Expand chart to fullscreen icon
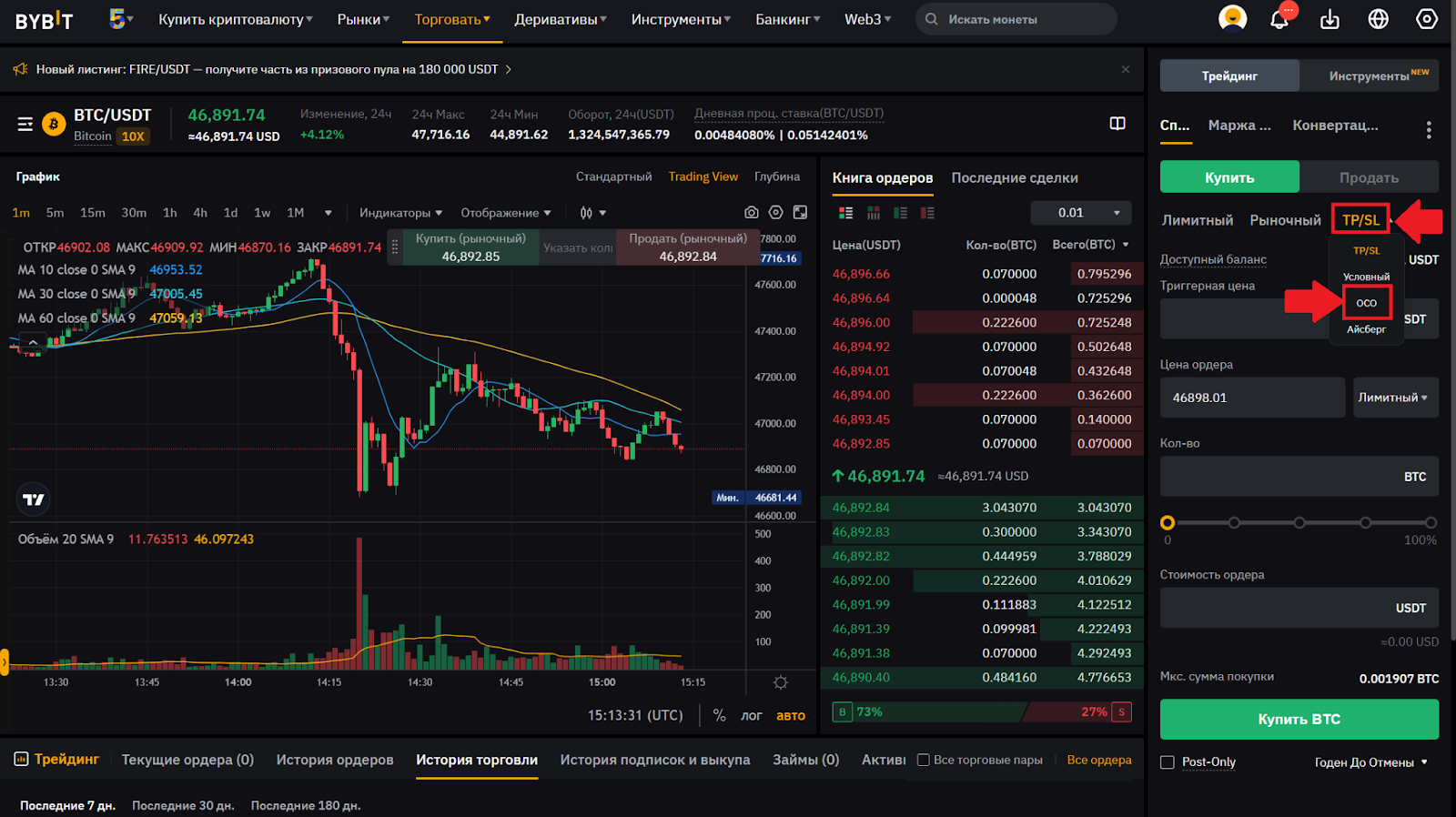This screenshot has height=817, width=1456. pyautogui.click(x=800, y=212)
